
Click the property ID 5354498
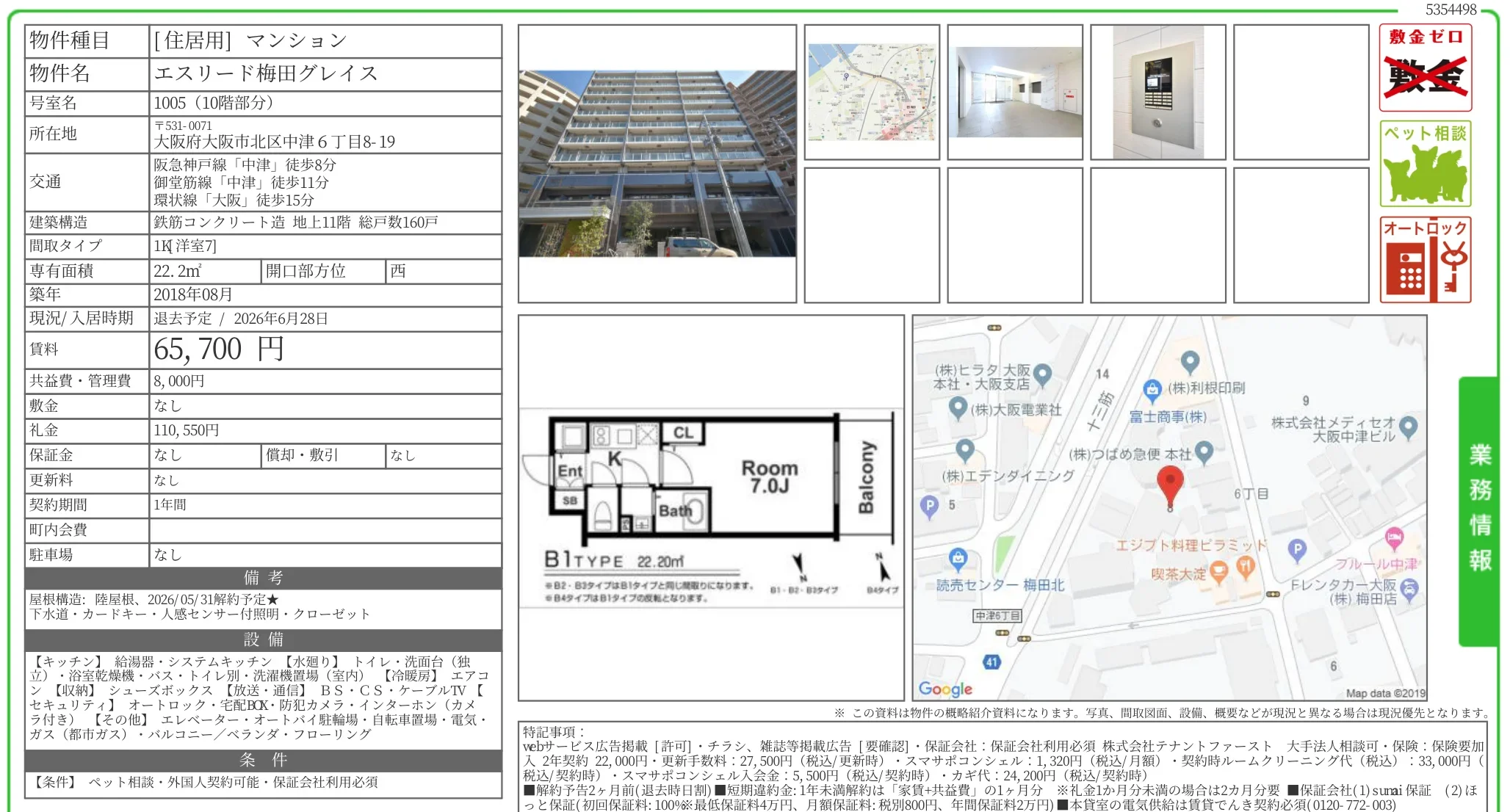[1451, 10]
